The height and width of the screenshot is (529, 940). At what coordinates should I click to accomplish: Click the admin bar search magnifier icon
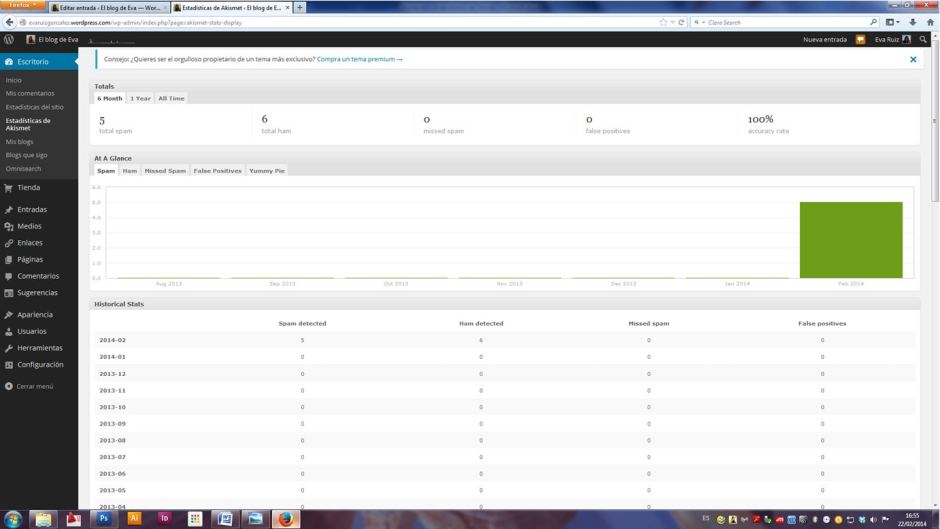923,40
